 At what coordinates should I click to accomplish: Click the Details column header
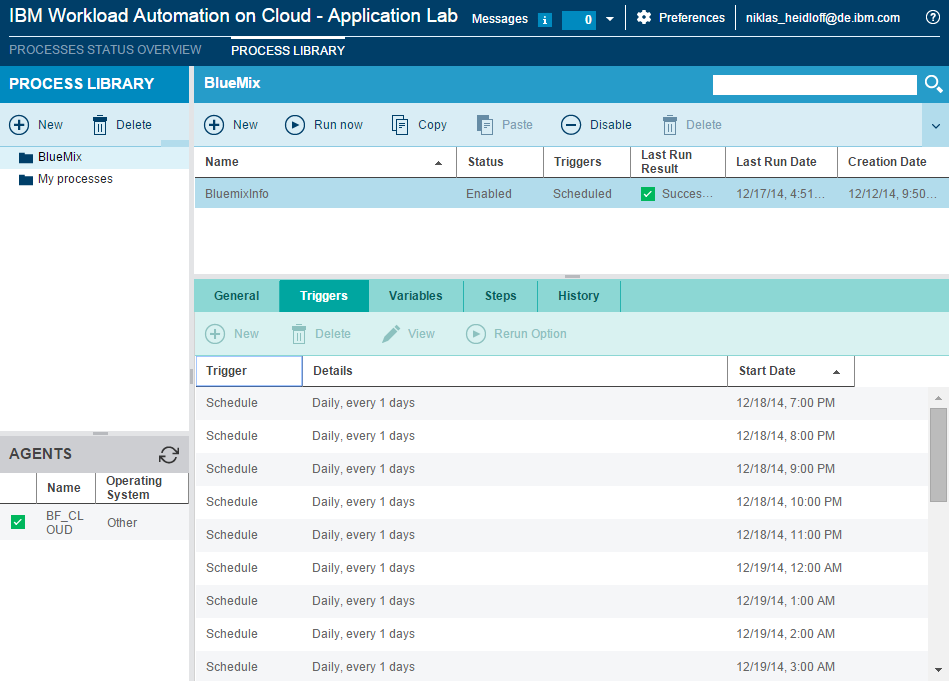(515, 370)
